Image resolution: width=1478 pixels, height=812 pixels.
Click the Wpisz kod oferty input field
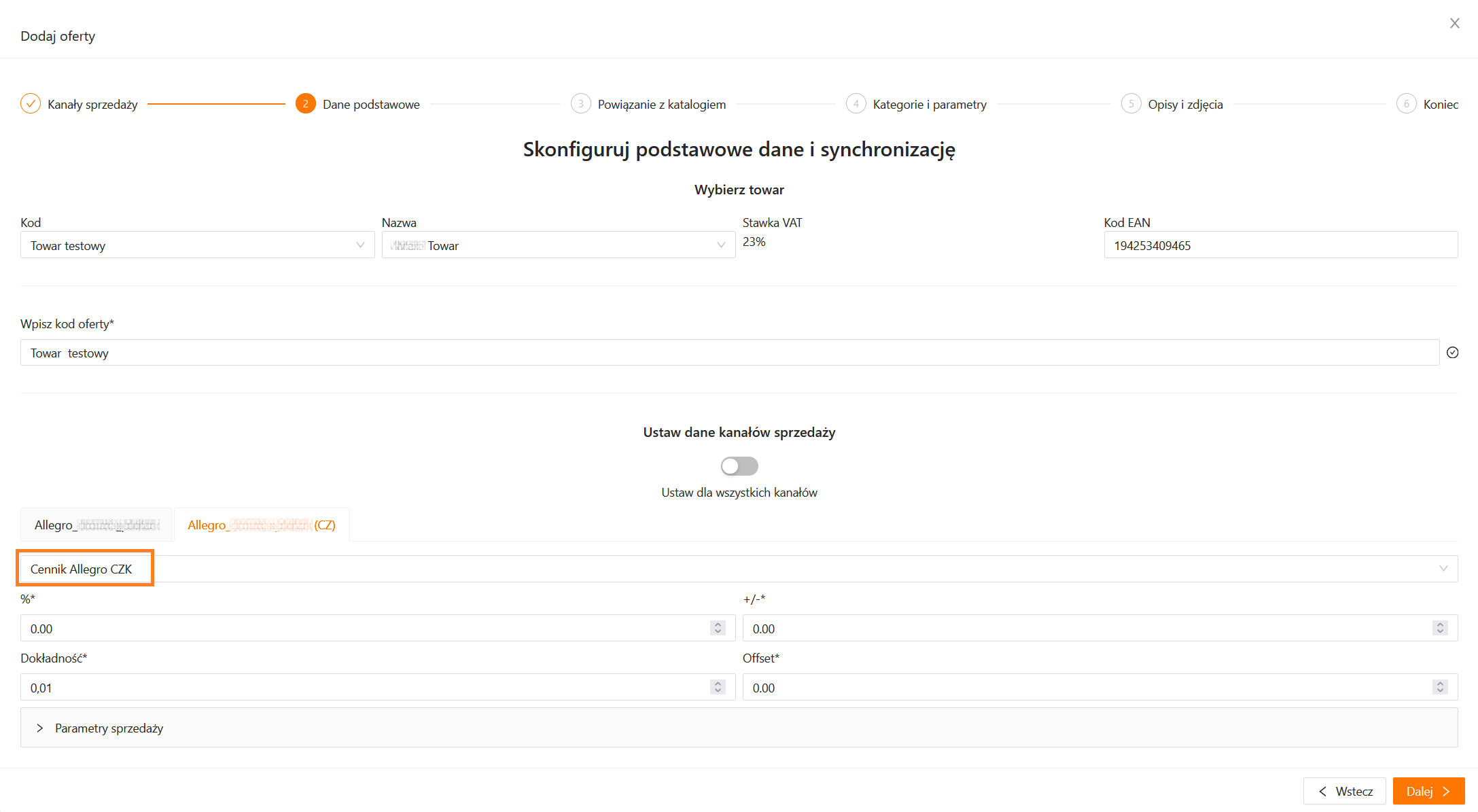click(728, 353)
